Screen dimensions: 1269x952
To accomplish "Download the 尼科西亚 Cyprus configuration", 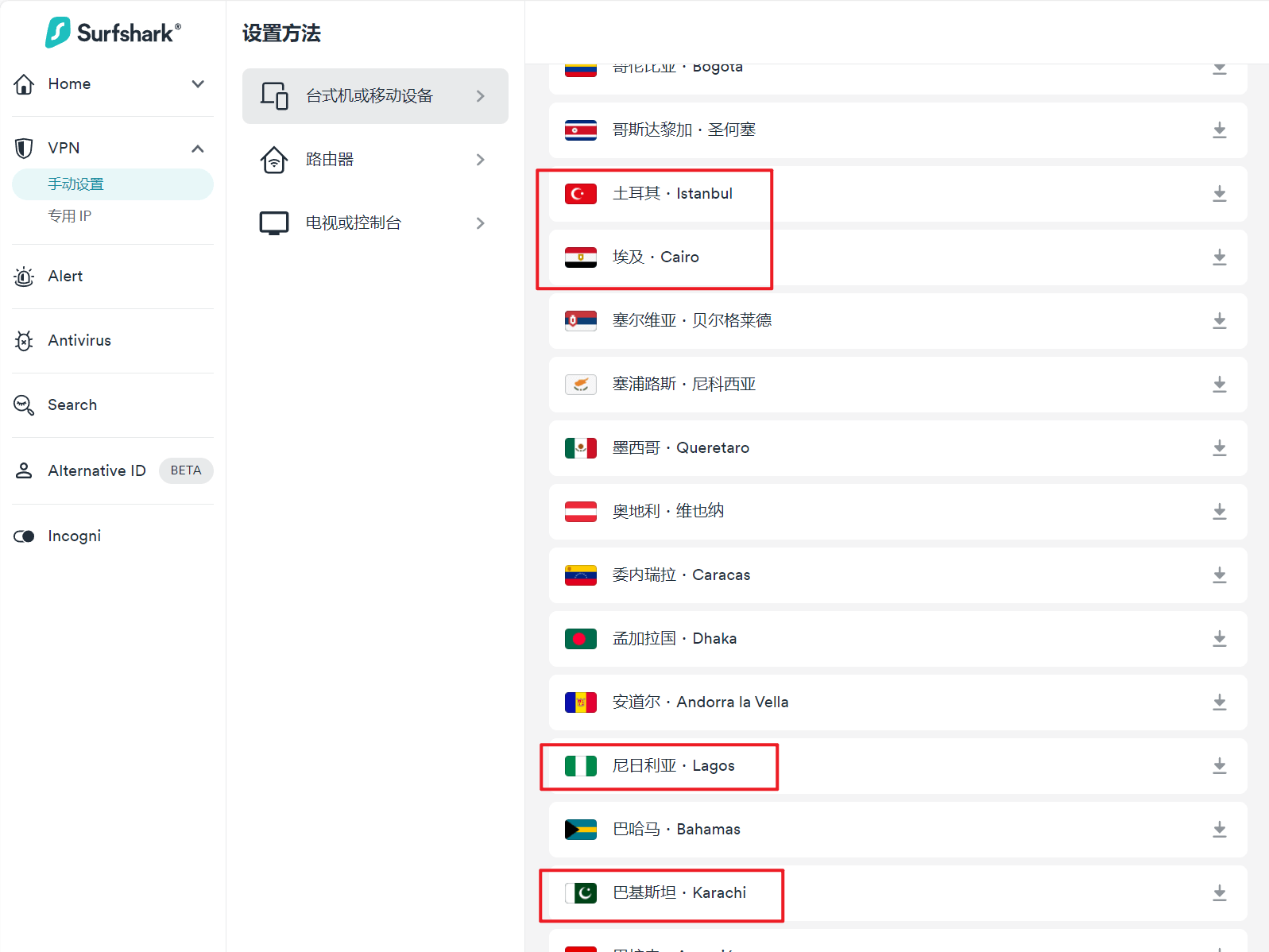I will point(1219,385).
